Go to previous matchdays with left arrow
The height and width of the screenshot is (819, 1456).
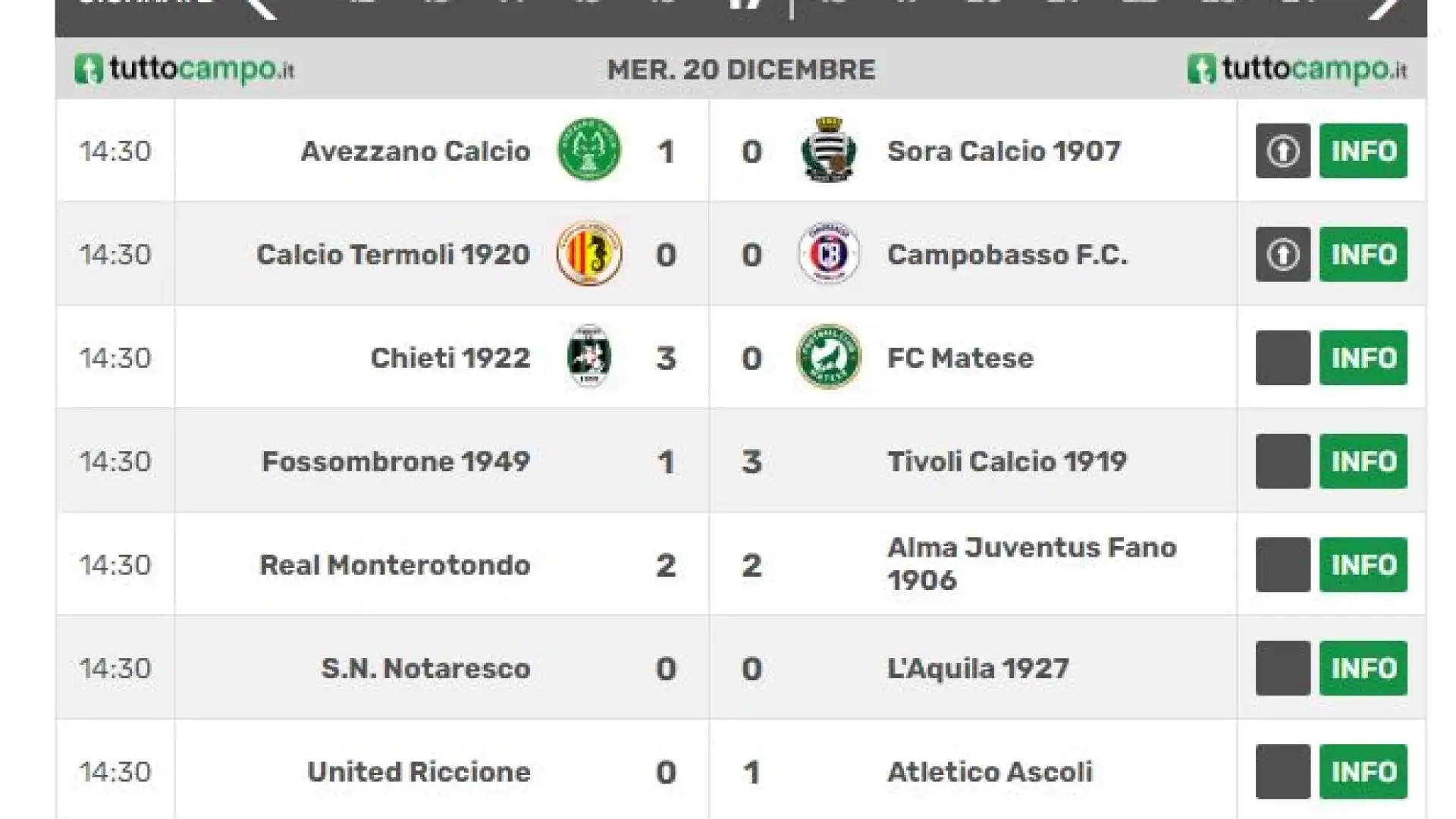(261, 6)
